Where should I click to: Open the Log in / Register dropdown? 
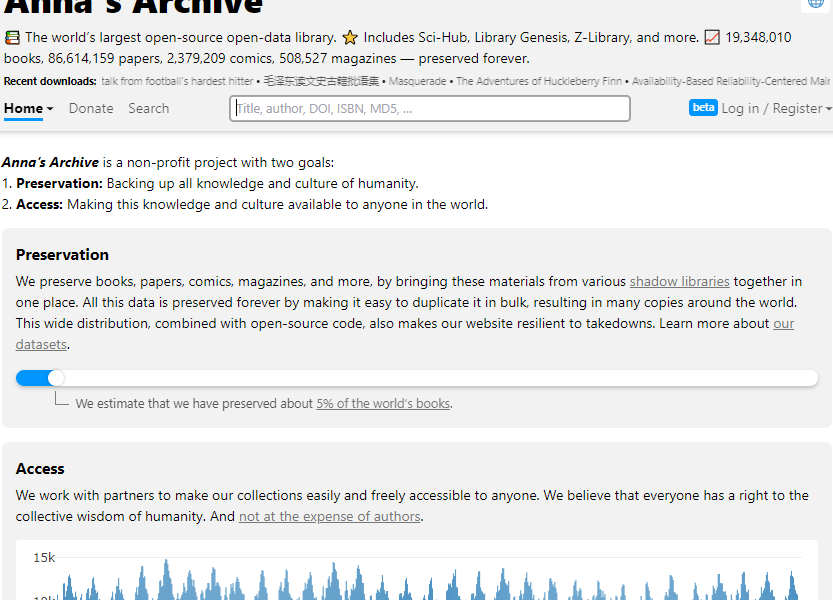tap(776, 108)
